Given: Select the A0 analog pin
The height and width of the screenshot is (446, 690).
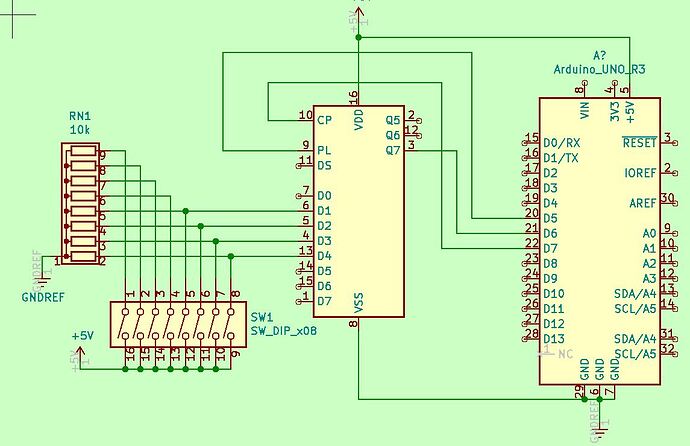Looking at the screenshot, I should 650,234.
